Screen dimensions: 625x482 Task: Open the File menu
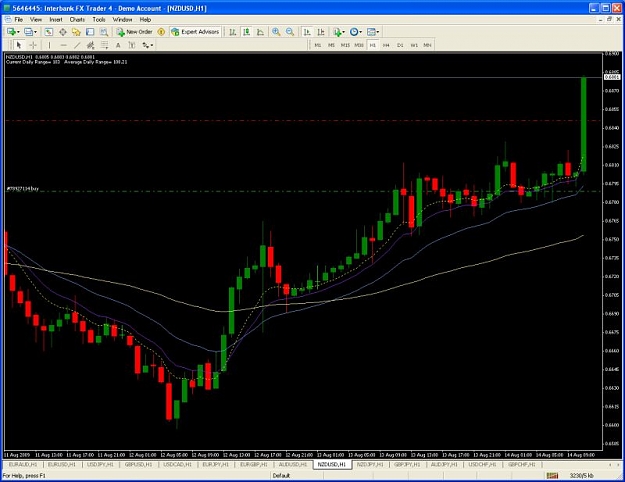click(18, 19)
